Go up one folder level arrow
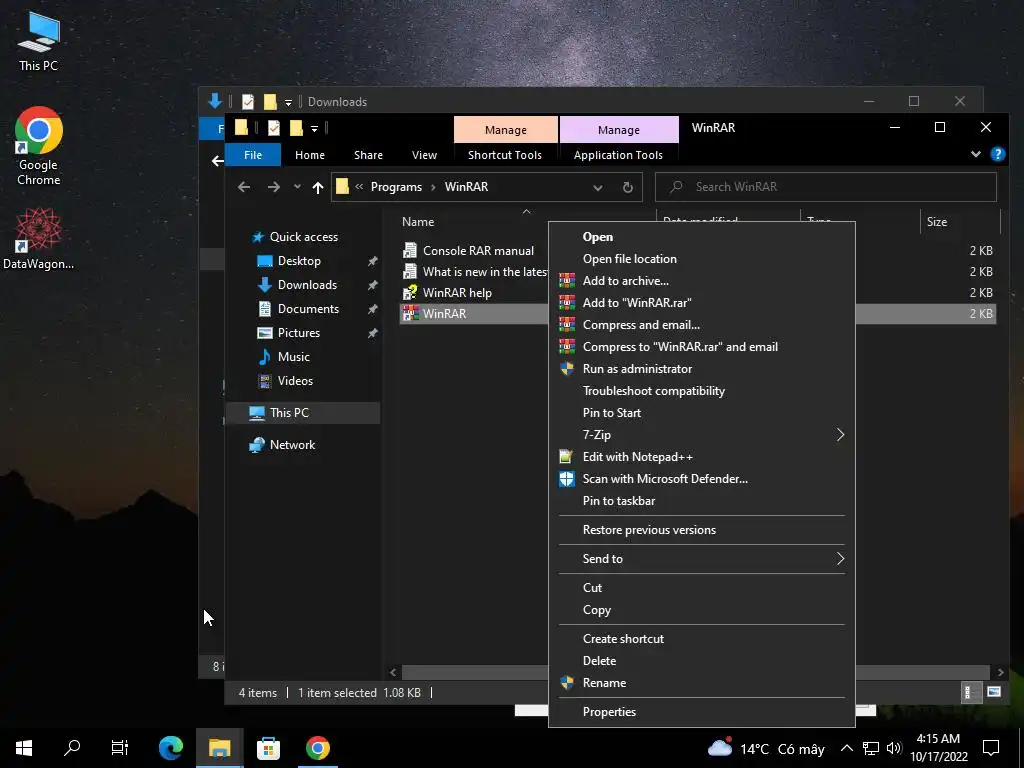The height and width of the screenshot is (768, 1024). click(318, 187)
